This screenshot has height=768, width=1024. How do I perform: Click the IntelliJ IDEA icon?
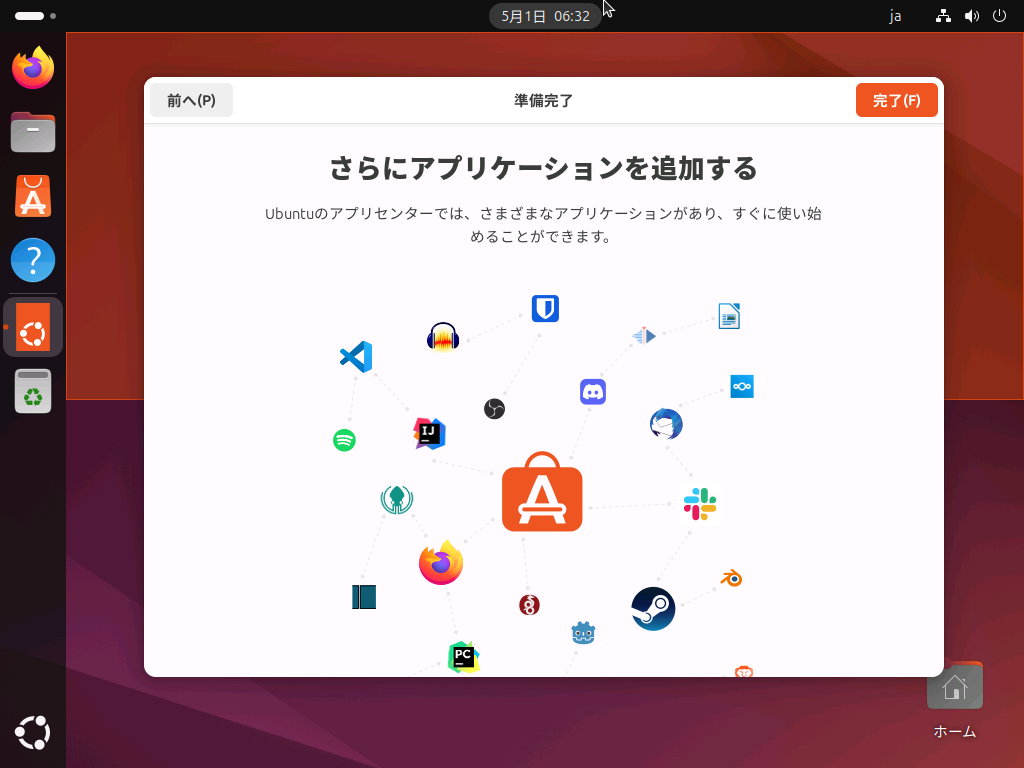point(429,434)
